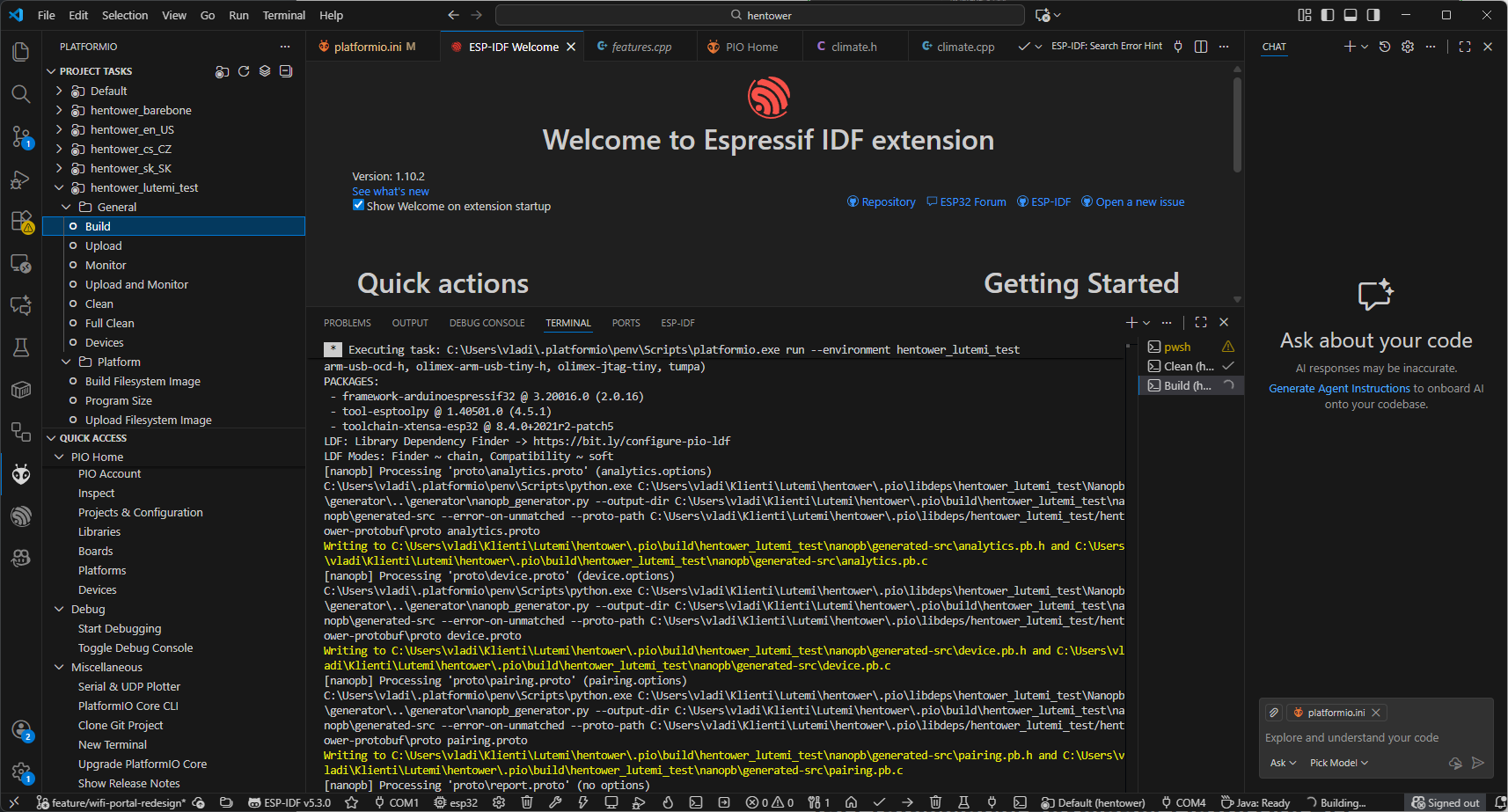Open the Terminal menu

point(283,15)
